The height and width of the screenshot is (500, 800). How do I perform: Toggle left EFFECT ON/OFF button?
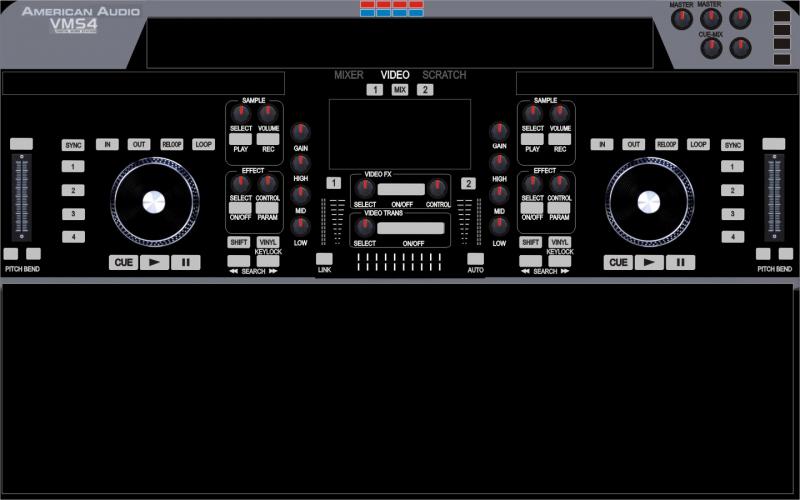click(x=240, y=208)
